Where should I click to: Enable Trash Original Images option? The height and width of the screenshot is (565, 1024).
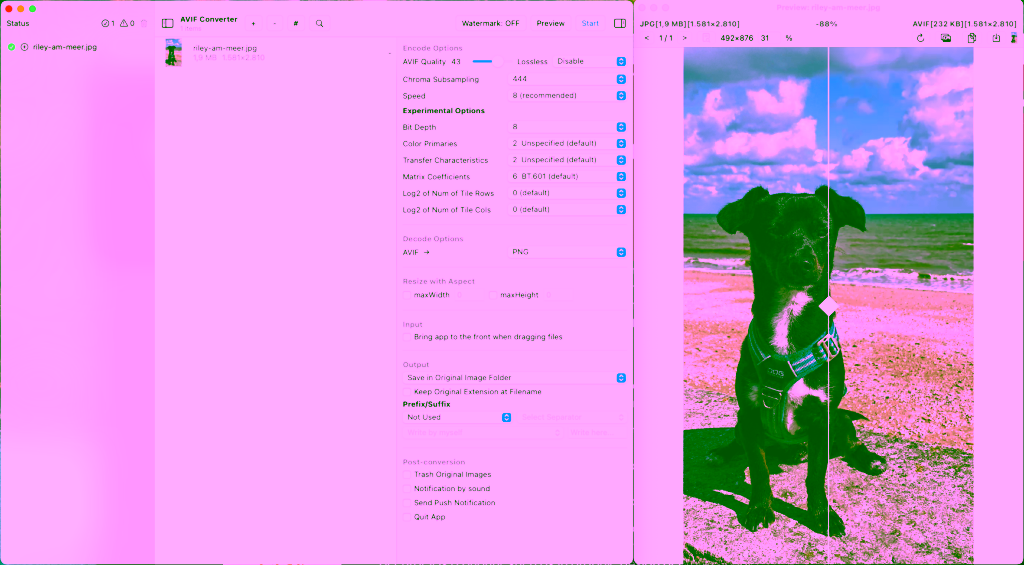coord(407,475)
